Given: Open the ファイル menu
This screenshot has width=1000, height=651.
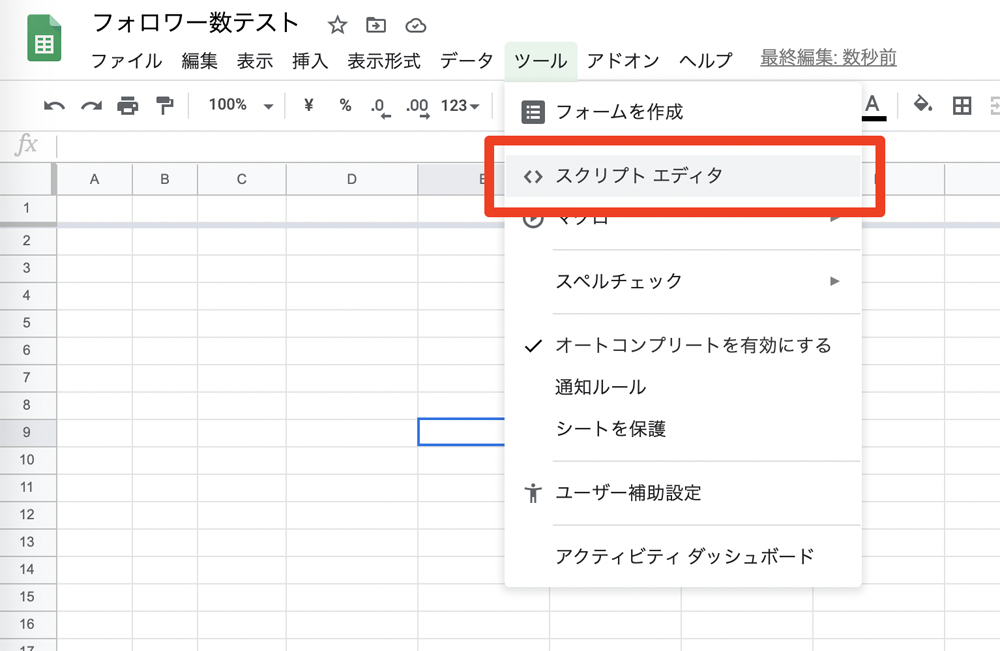Looking at the screenshot, I should pos(126,61).
